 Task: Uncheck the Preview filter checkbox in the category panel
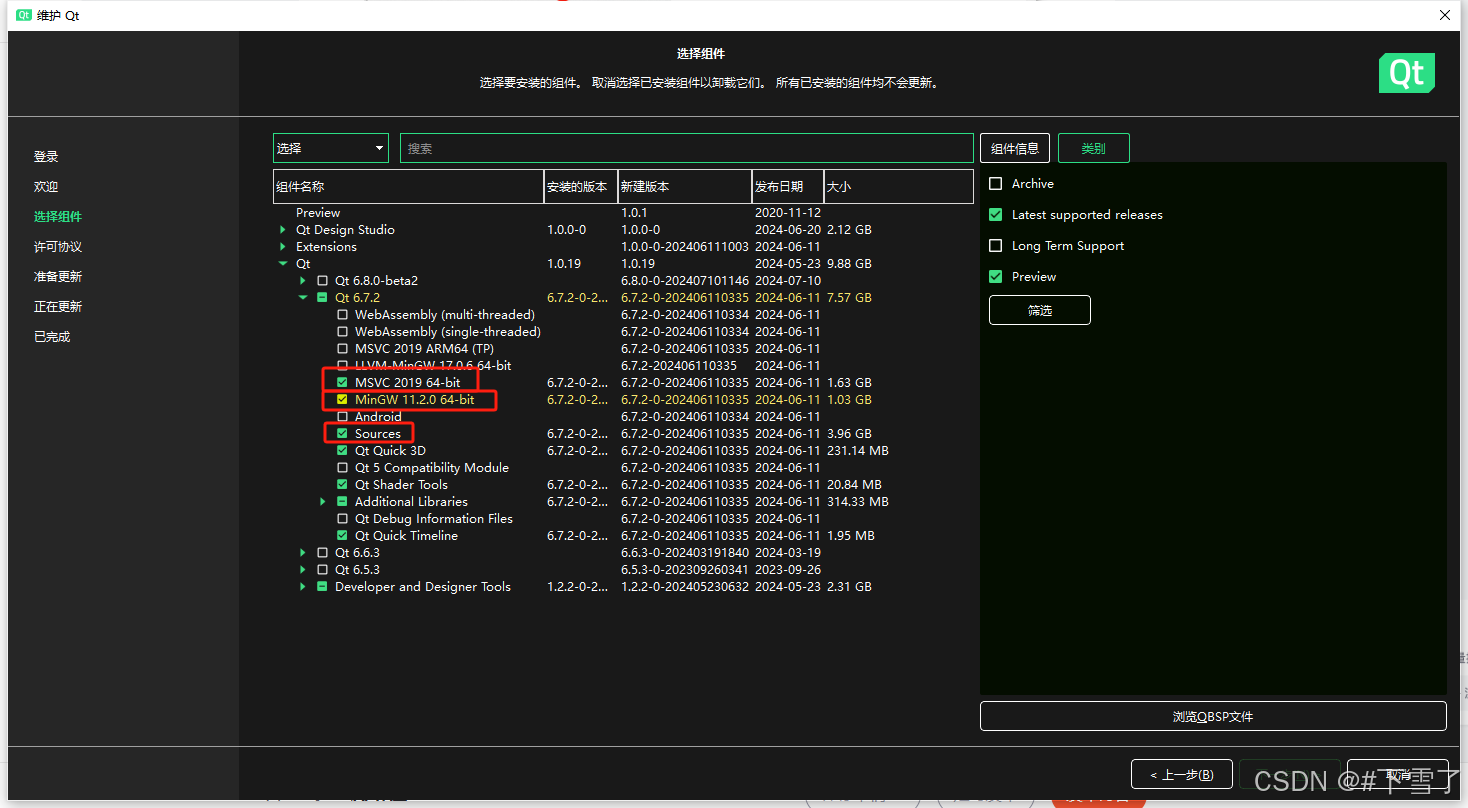point(995,277)
